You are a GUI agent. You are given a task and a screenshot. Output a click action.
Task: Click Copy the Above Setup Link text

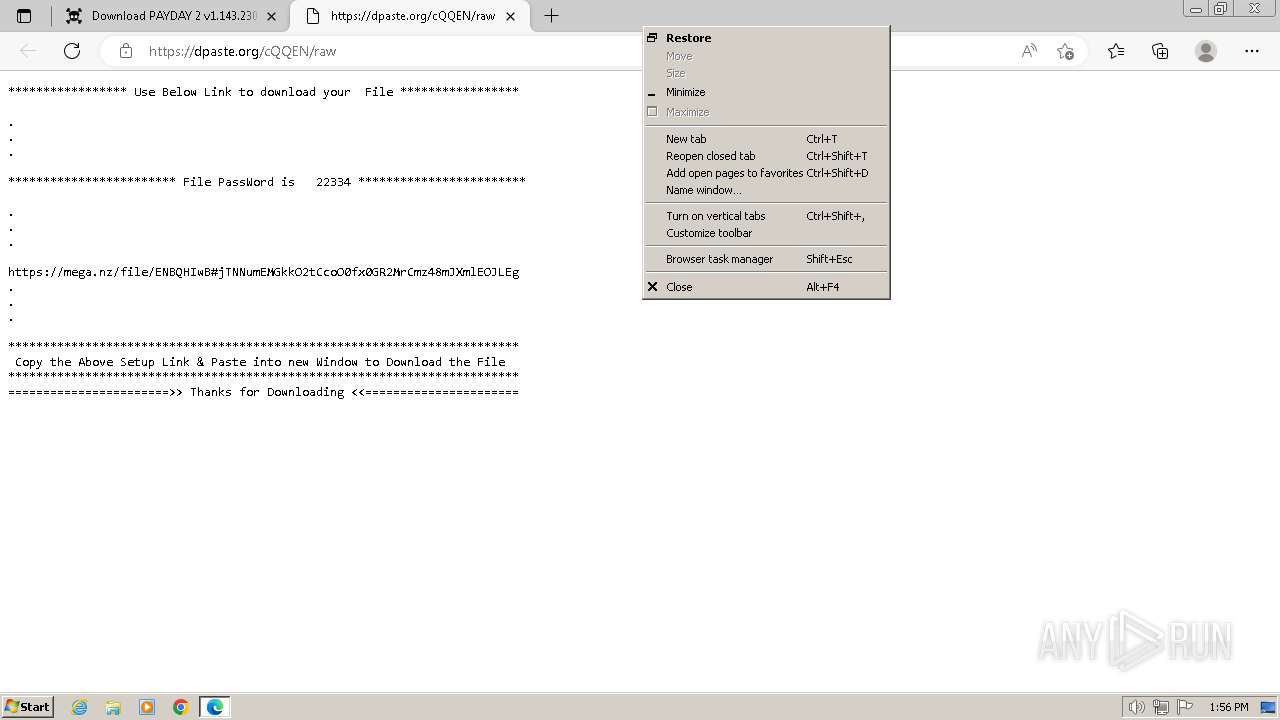pyautogui.click(x=260, y=362)
